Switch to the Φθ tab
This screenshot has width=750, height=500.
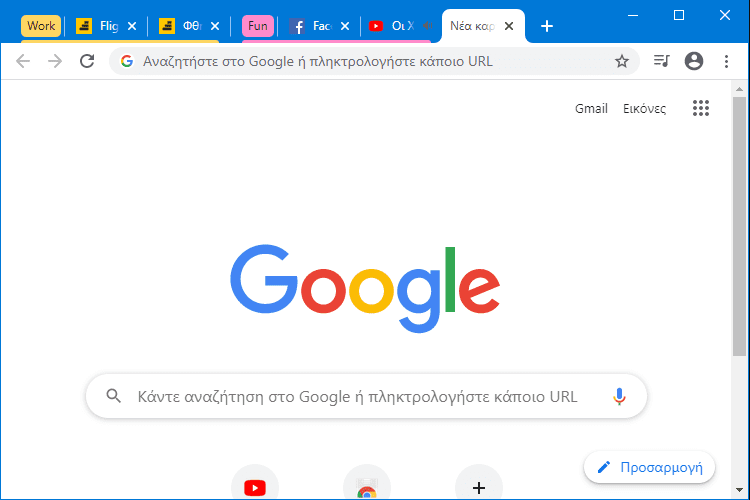point(182,26)
